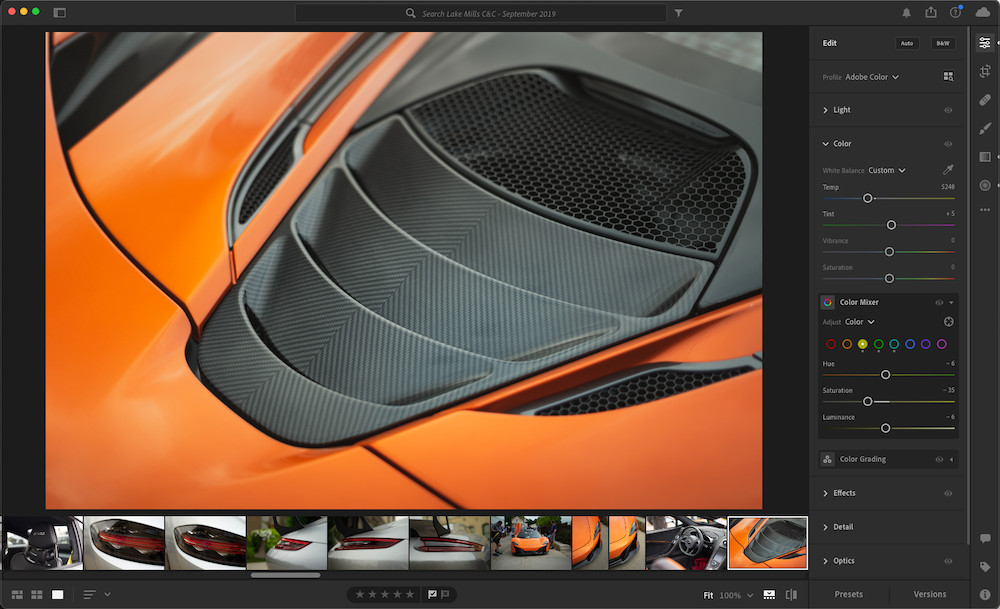1000x609 pixels.
Task: Browse profiles grid icon
Action: coord(948,77)
